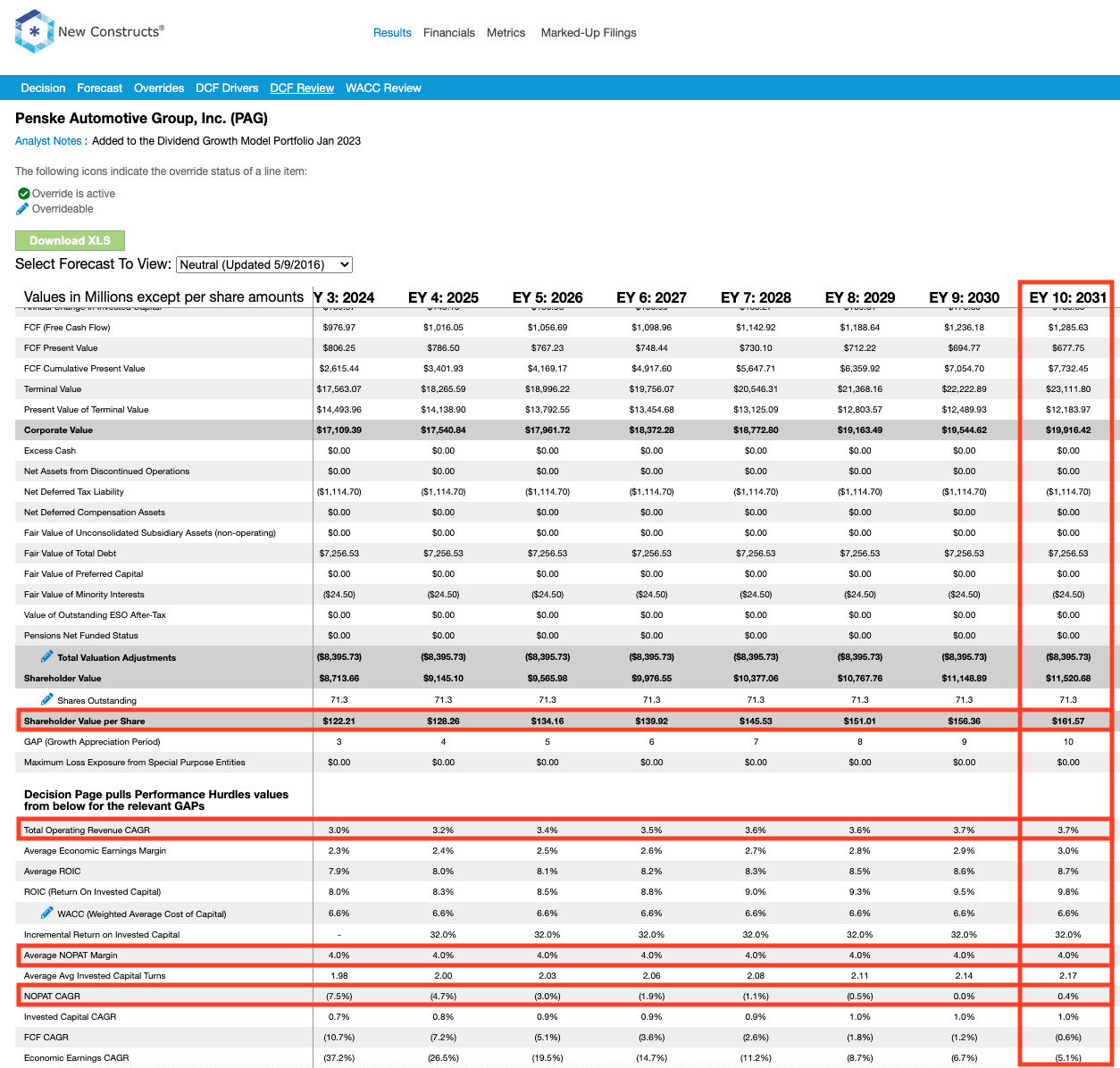Click the EY 10: 2031 column header
This screenshot has width=1120, height=1068.
click(1068, 297)
